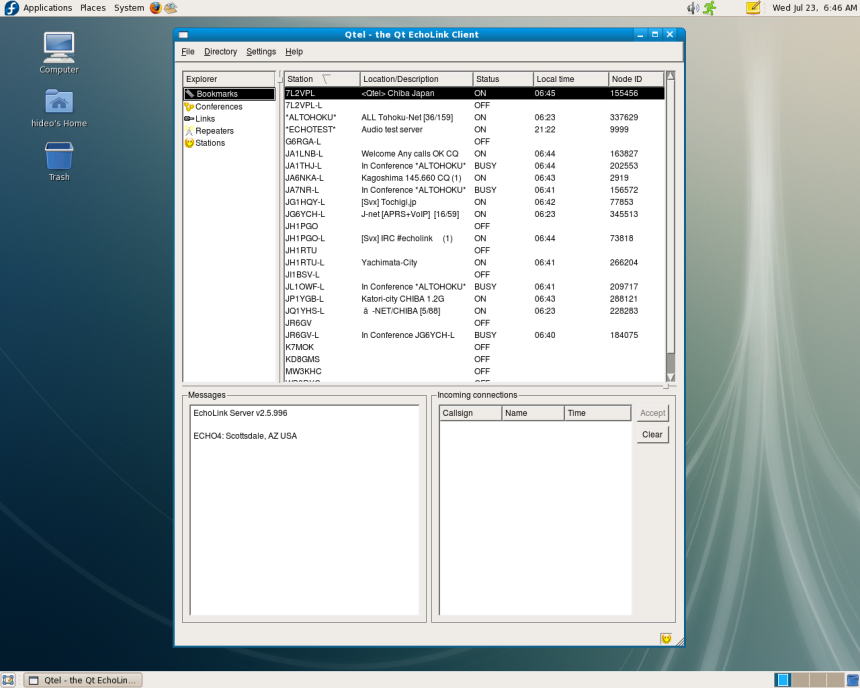Click the clock showing Wed Jul 23
The width and height of the screenshot is (860, 688).
click(x=814, y=8)
